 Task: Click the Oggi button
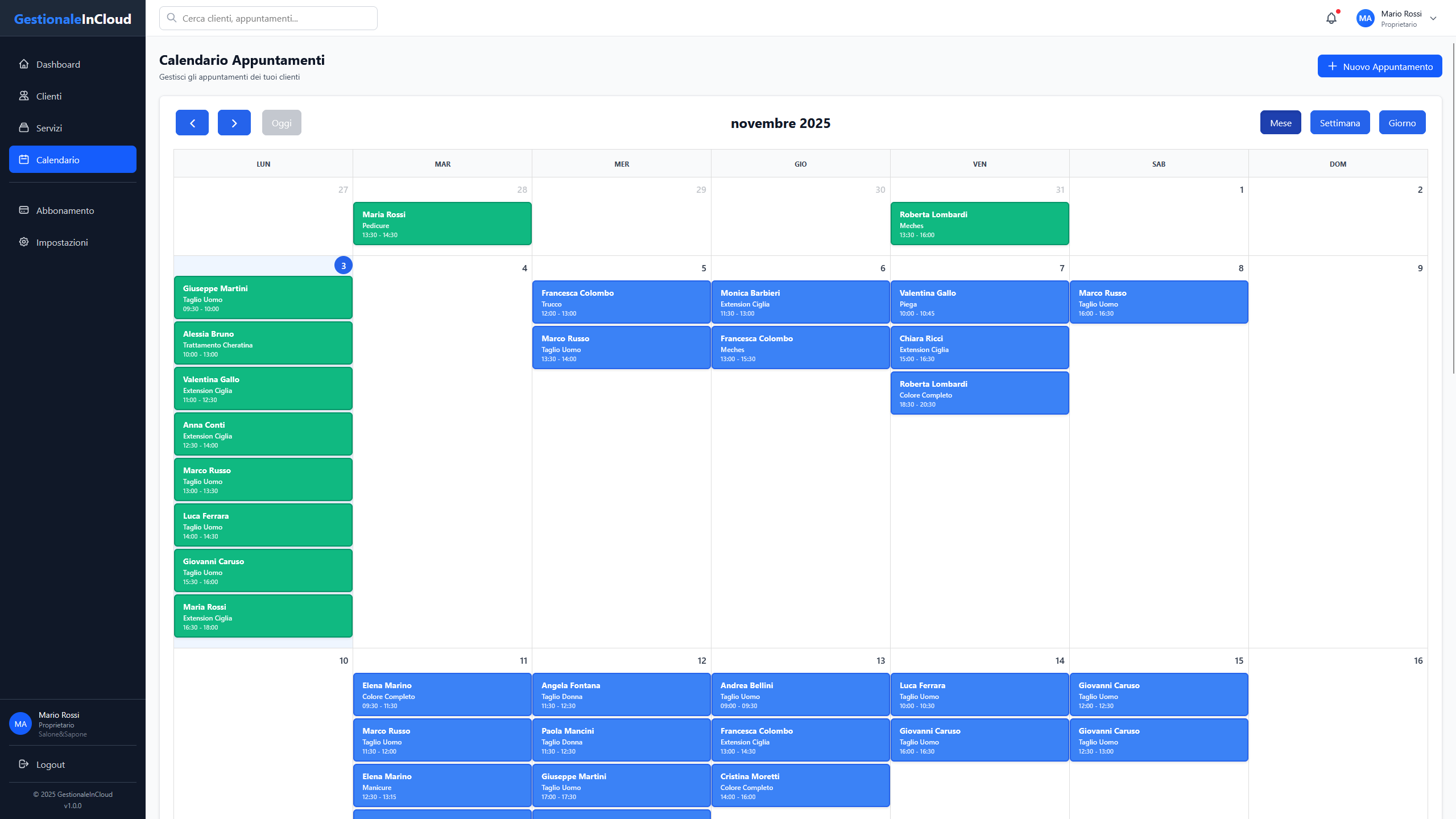pos(282,122)
